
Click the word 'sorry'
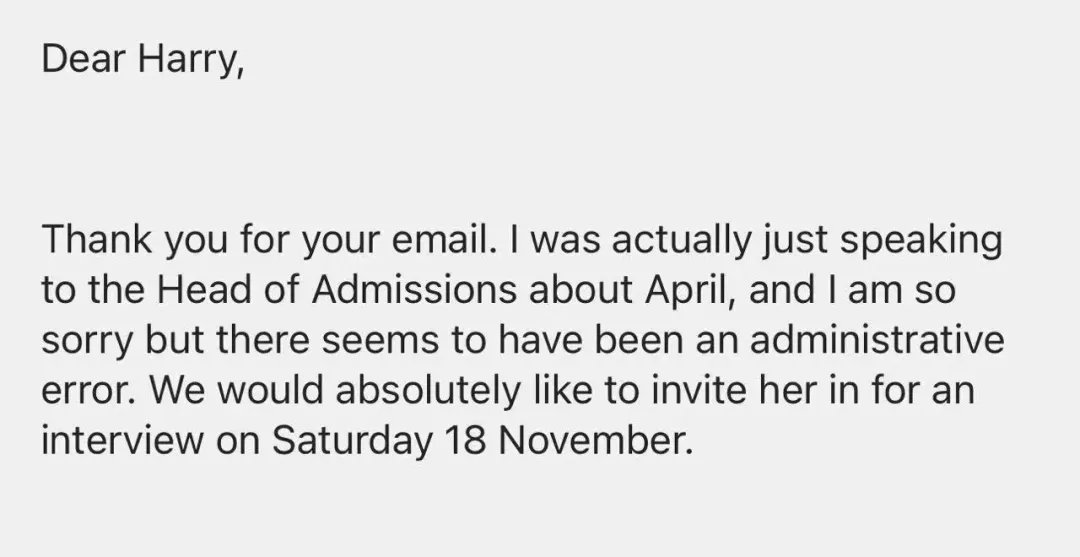coord(87,340)
